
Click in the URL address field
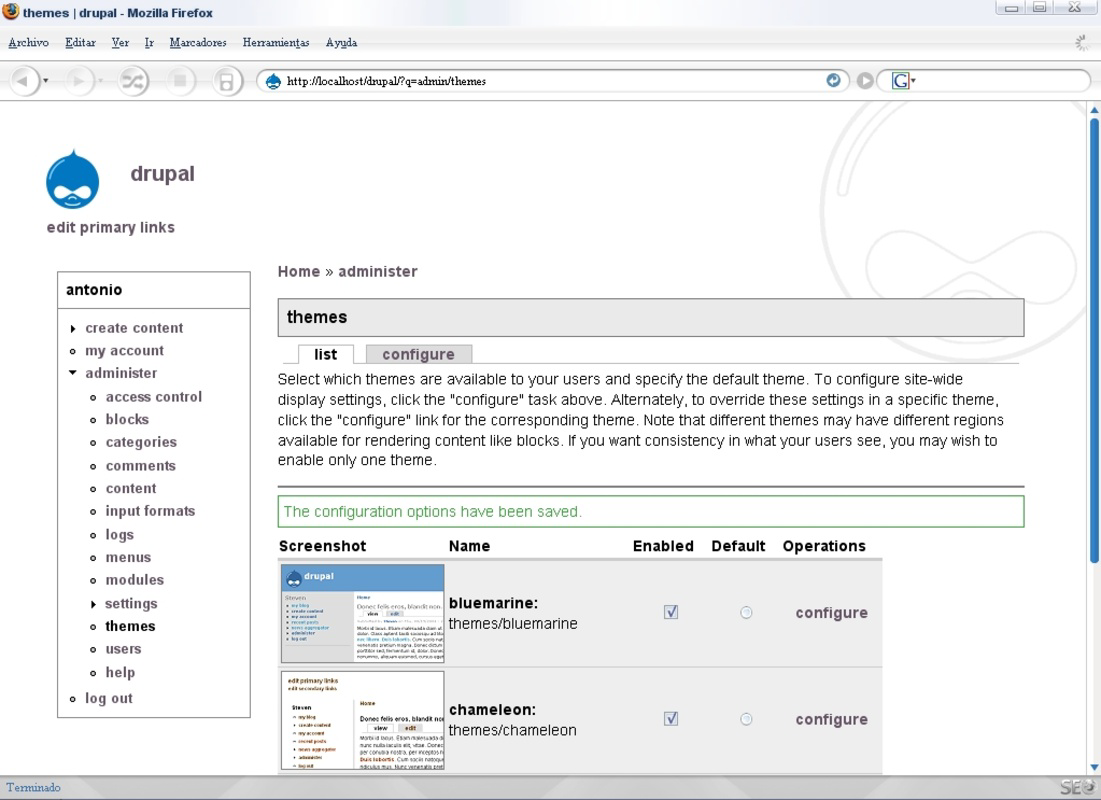[553, 81]
